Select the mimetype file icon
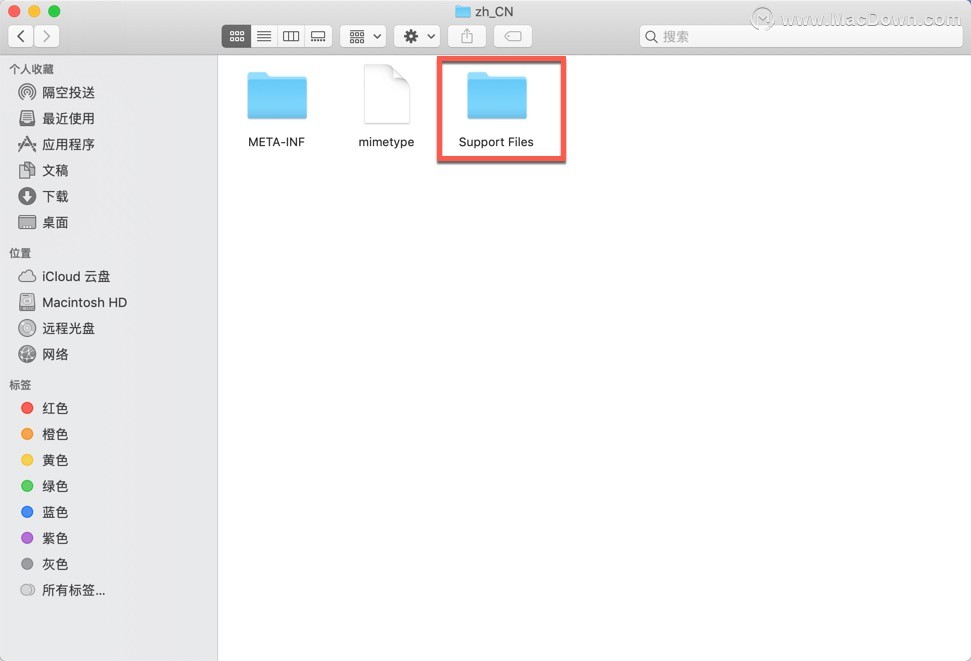This screenshot has height=661, width=971. (x=386, y=94)
